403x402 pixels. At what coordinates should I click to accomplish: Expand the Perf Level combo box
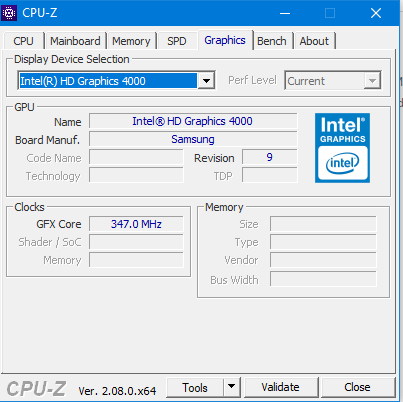click(333, 80)
